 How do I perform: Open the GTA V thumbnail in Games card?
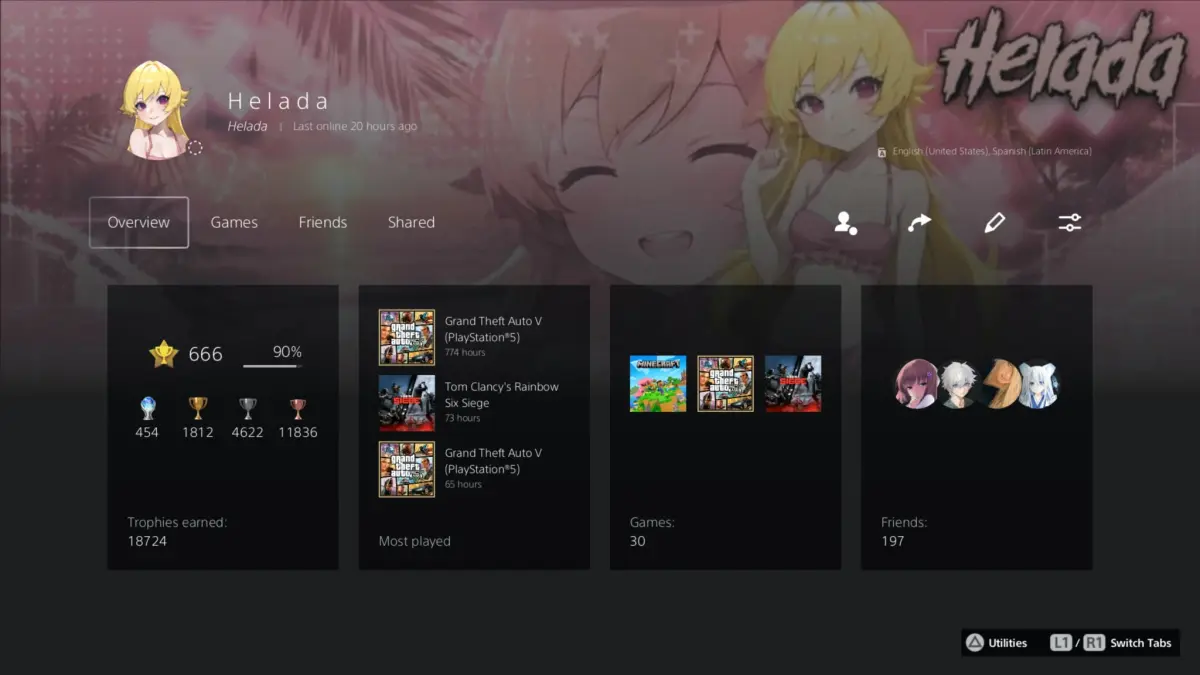coord(725,384)
